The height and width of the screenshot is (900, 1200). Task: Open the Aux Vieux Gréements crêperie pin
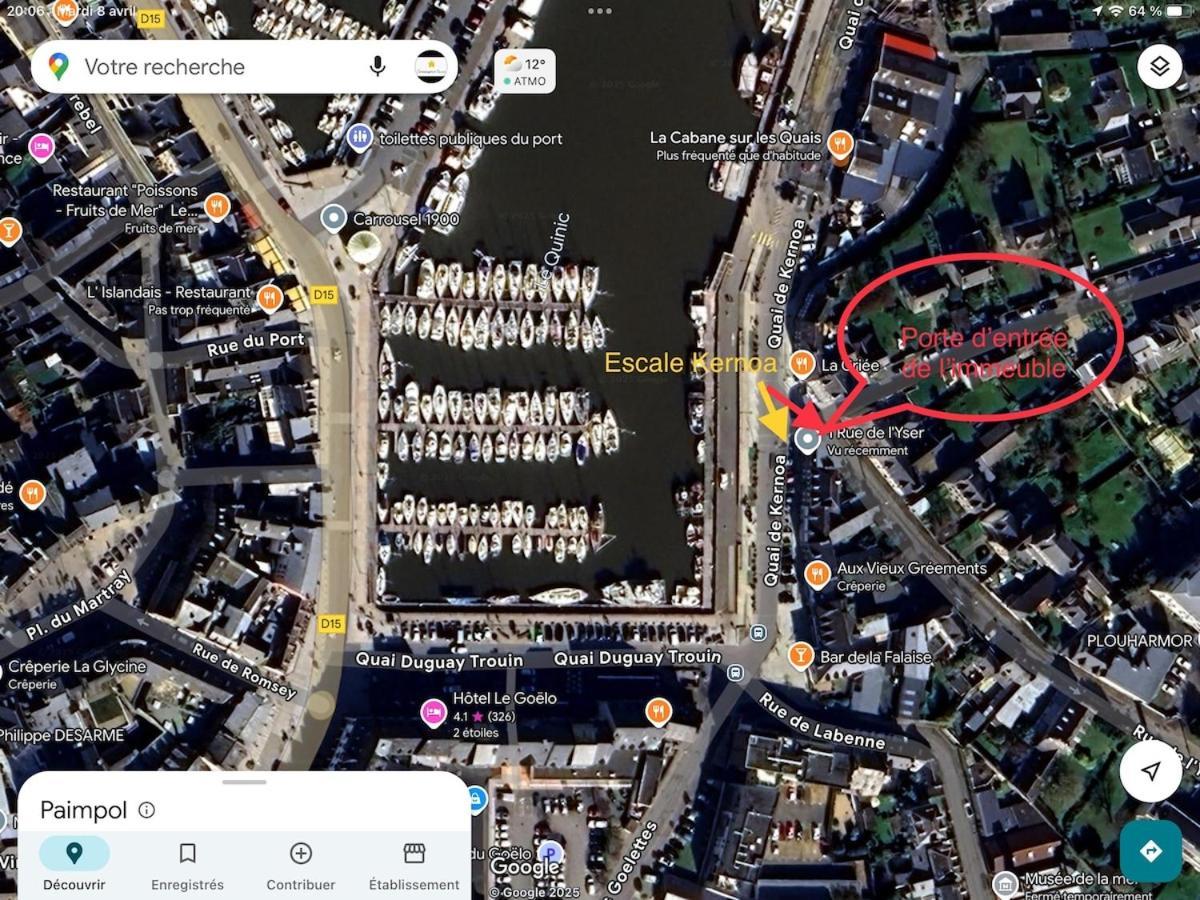pyautogui.click(x=817, y=574)
